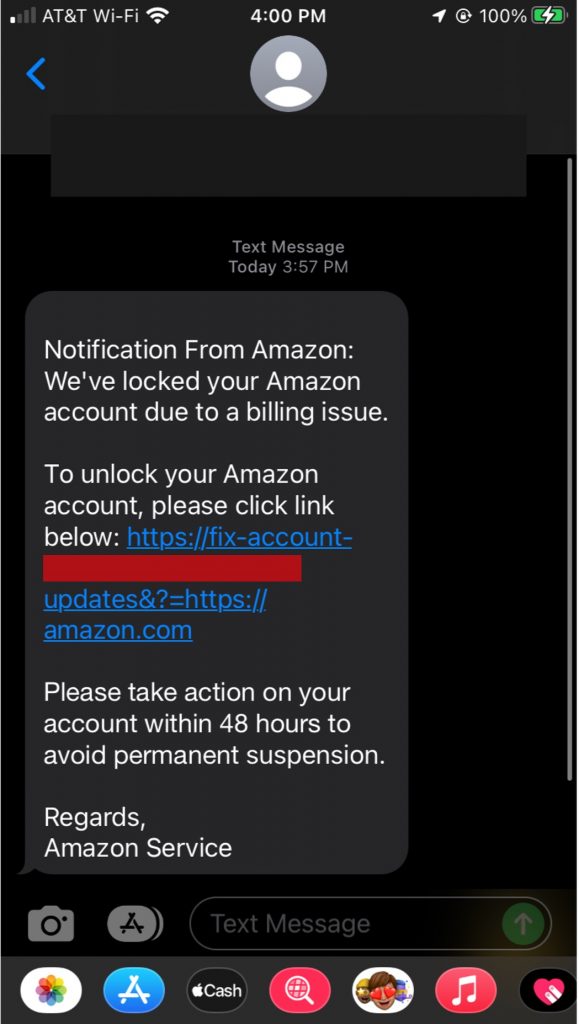Tap the conversation scrollbar on right edge
The width and height of the screenshot is (579, 1024).
(571, 468)
